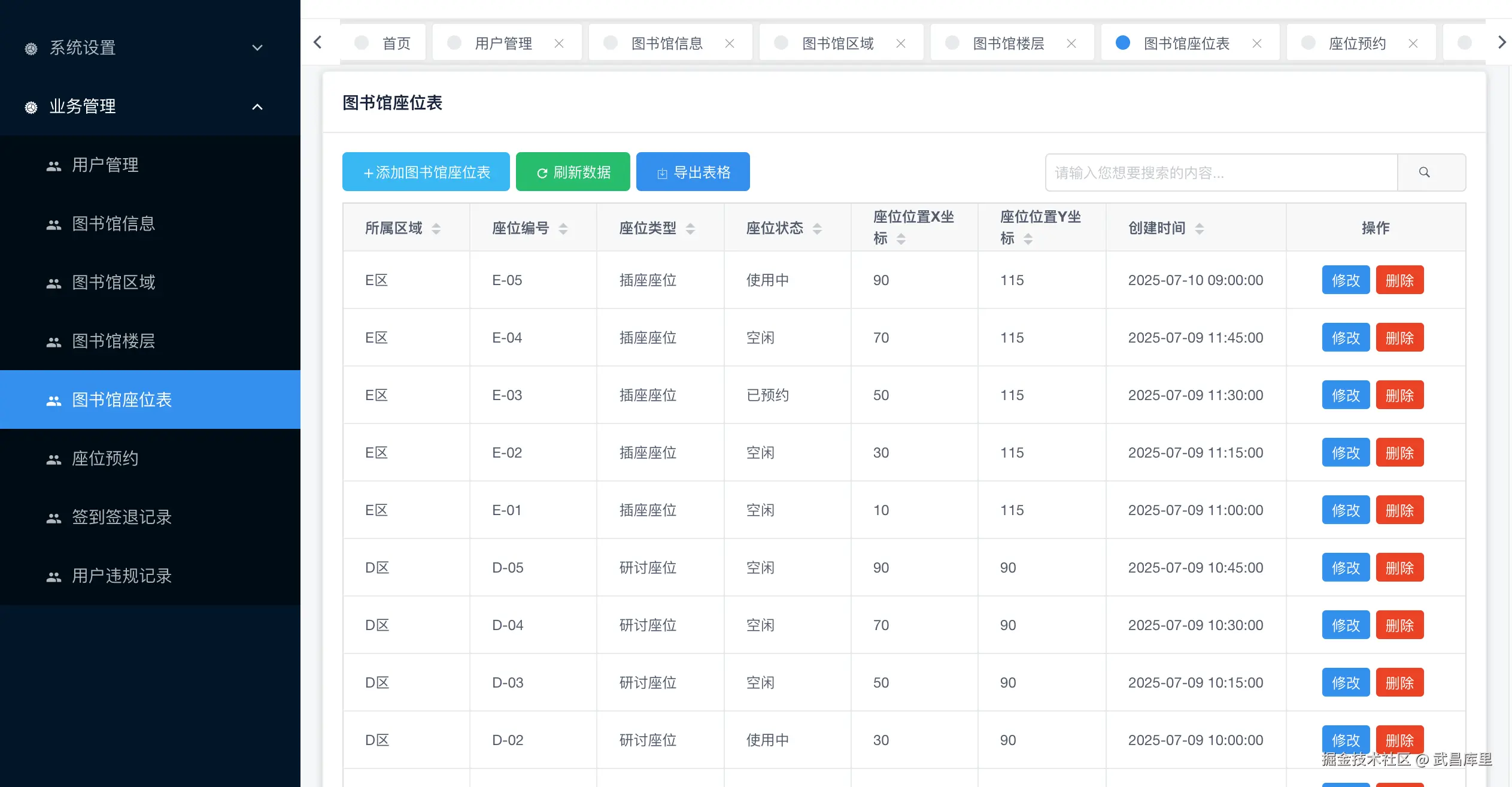Delete the E-05 seat row

point(1399,280)
